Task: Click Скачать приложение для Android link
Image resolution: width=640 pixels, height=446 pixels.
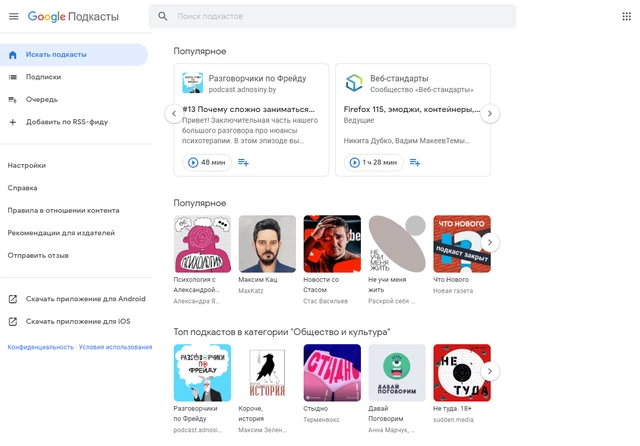Action: (x=86, y=299)
